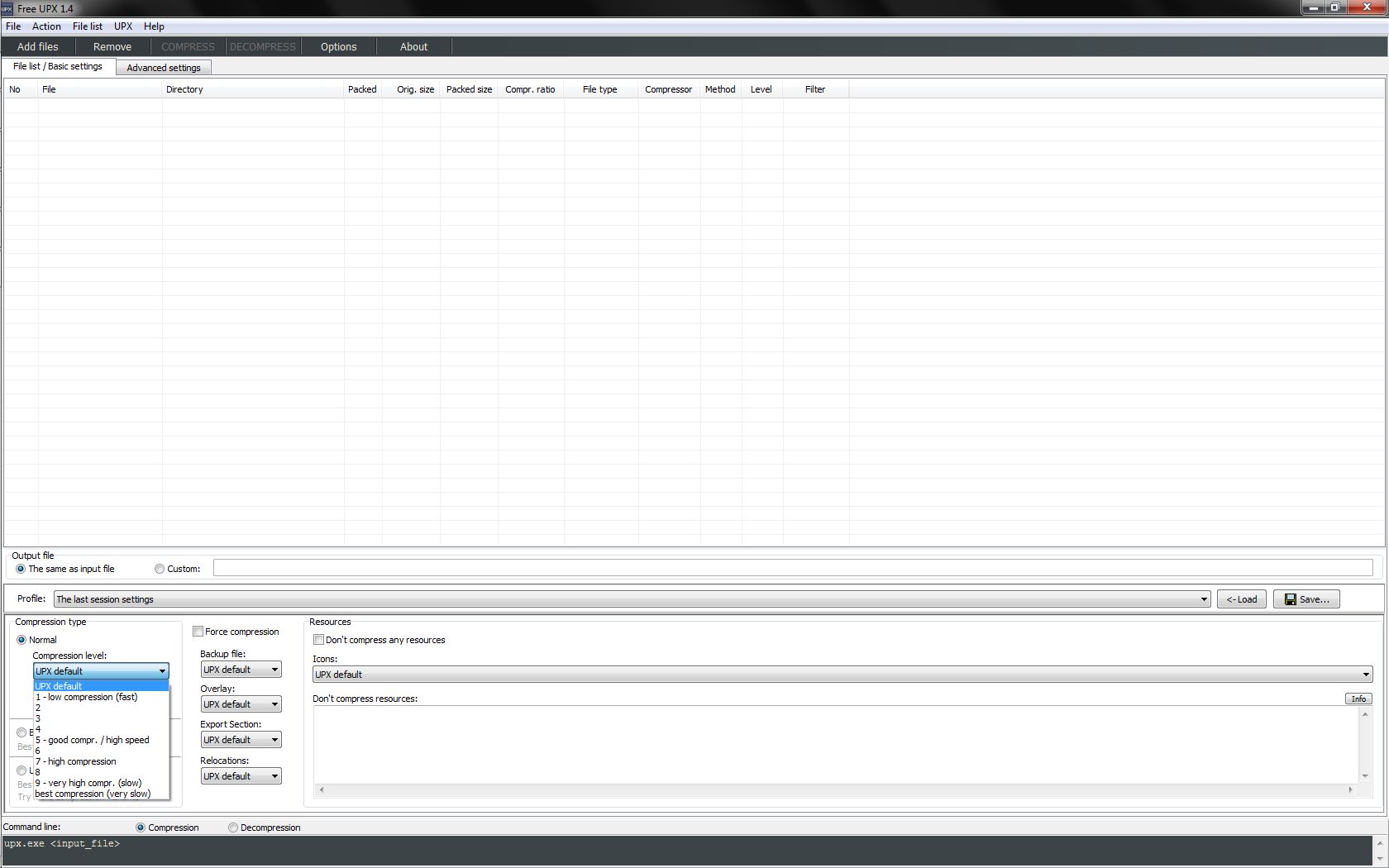
Task: Open the Relocations dropdown
Action: pos(241,776)
